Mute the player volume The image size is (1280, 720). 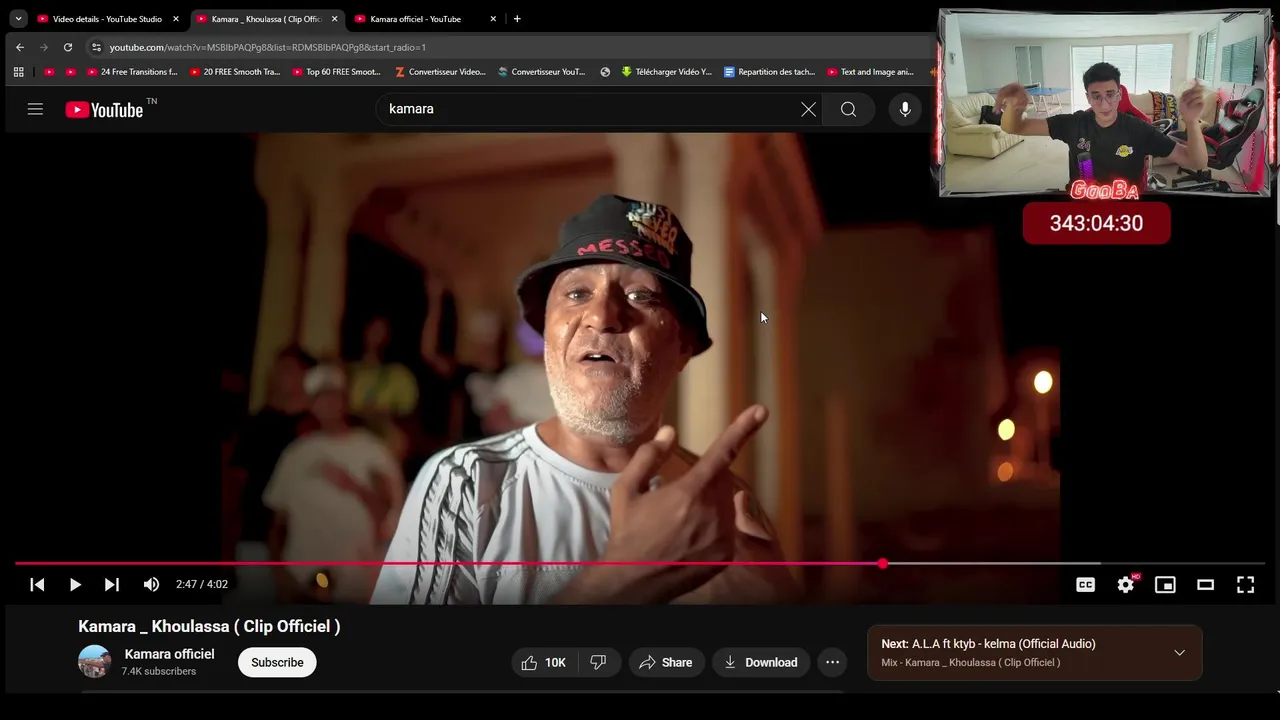(151, 585)
